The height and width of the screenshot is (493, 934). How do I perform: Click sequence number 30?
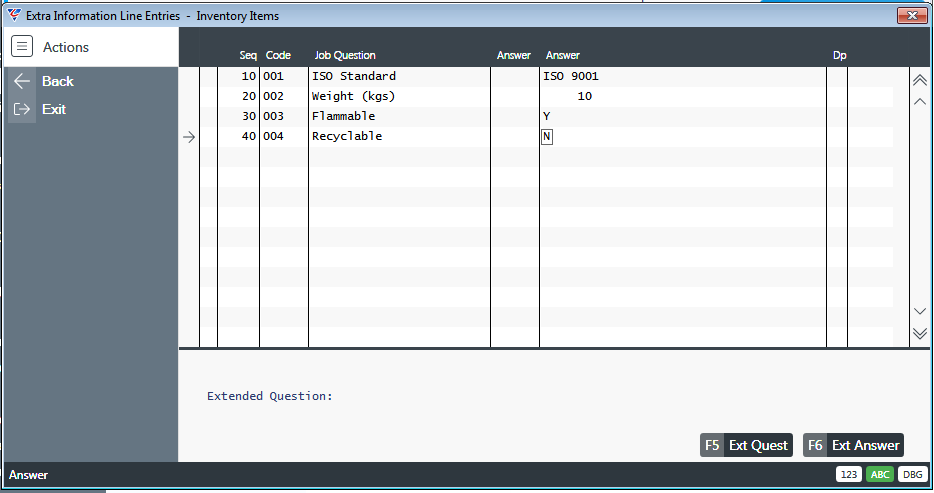point(248,116)
